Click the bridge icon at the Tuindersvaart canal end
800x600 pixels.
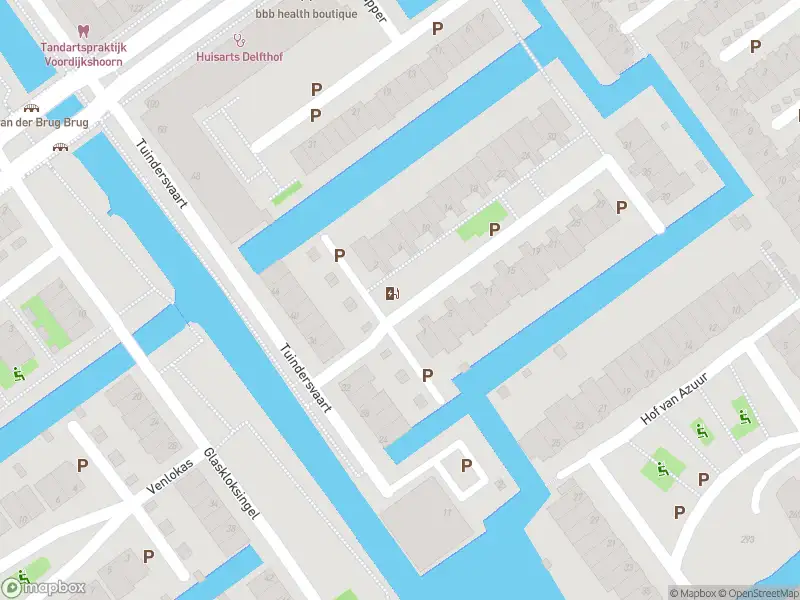(60, 147)
